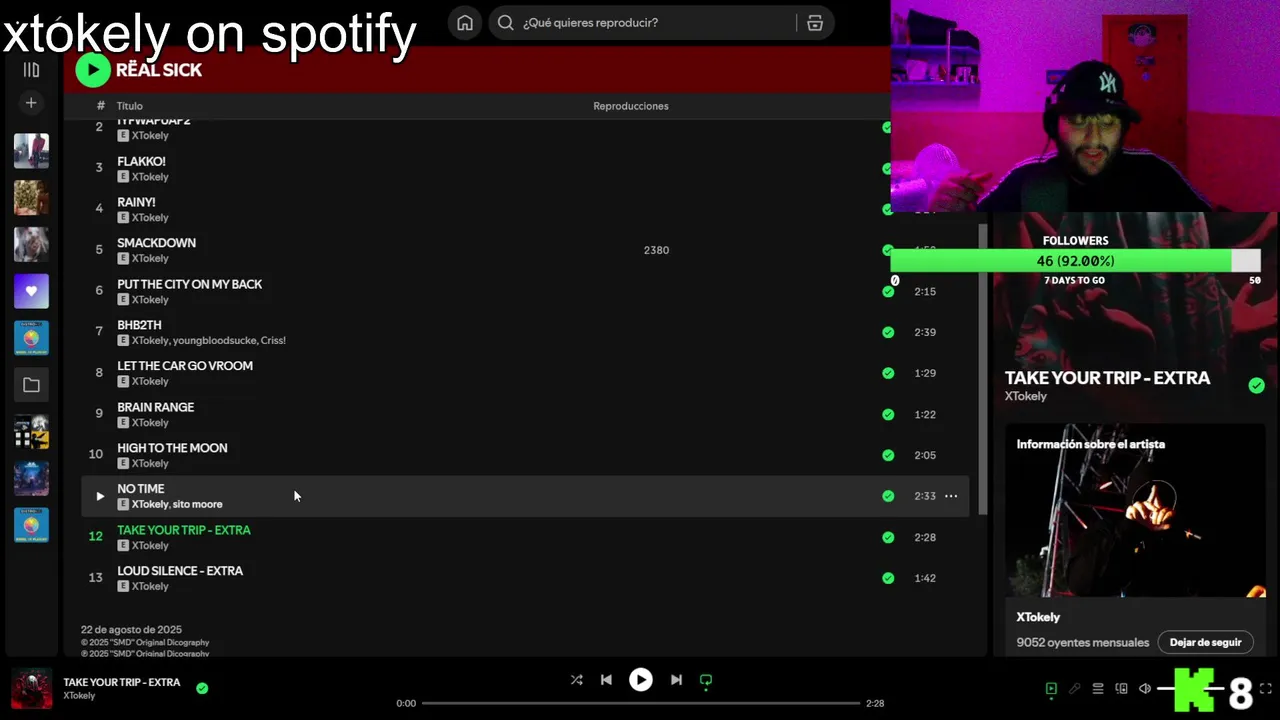Image resolution: width=1280 pixels, height=720 pixels.
Task: Open the lyrics microphone icon
Action: coord(1075,689)
